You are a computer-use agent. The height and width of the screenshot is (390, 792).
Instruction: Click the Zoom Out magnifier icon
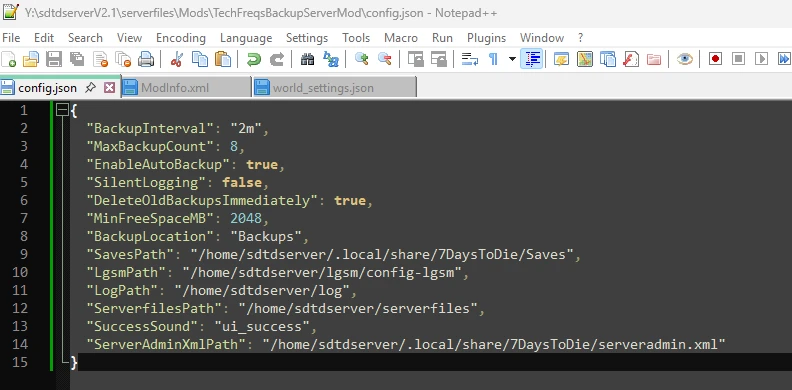click(x=384, y=59)
